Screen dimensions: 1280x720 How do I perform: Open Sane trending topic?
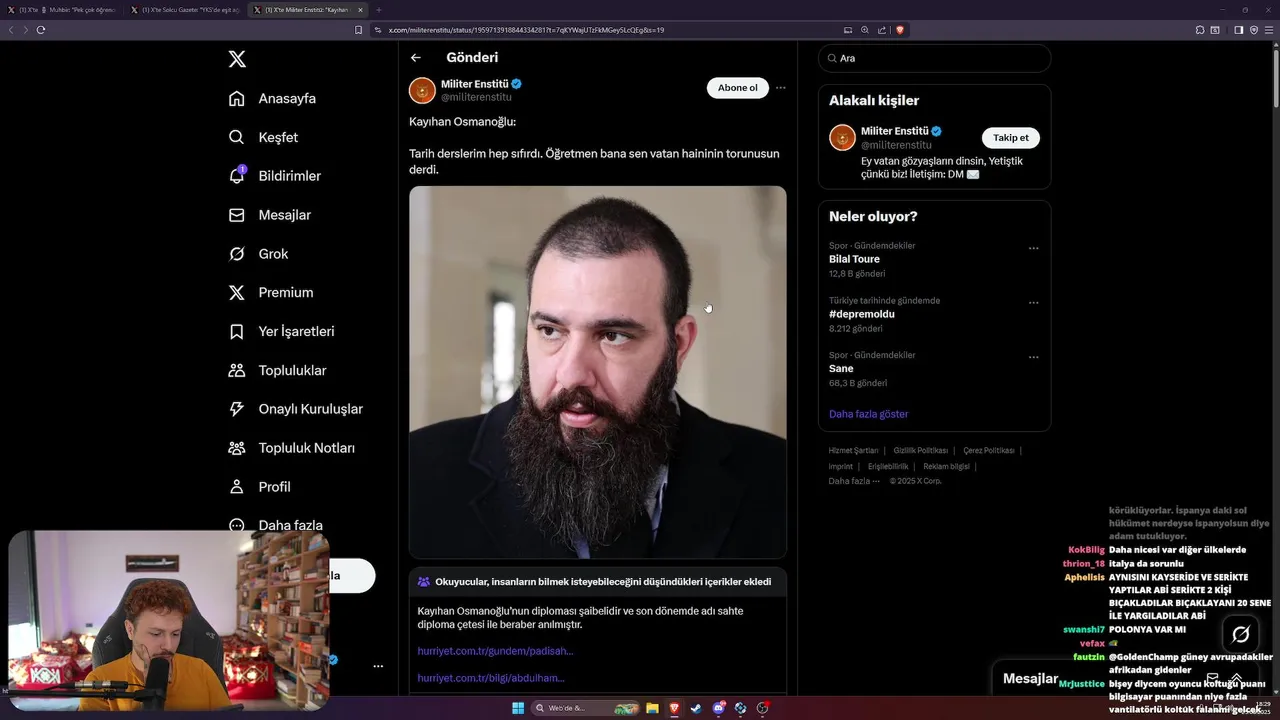pos(841,369)
